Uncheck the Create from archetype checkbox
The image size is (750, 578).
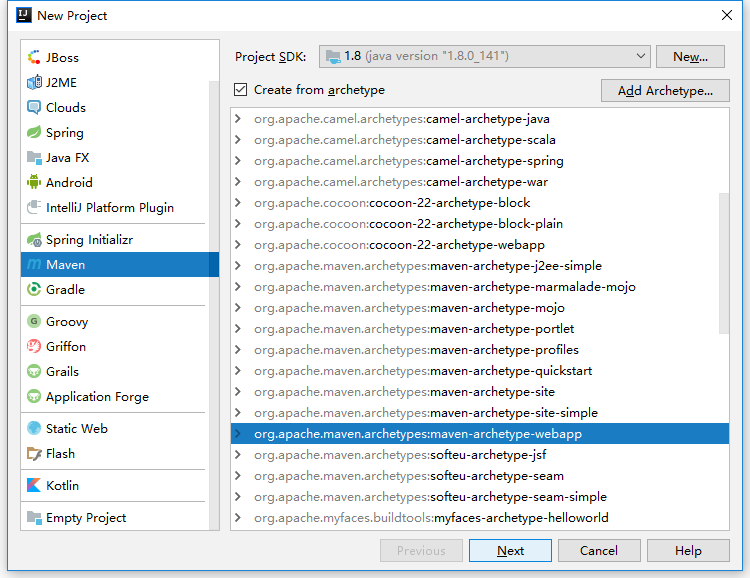(240, 90)
